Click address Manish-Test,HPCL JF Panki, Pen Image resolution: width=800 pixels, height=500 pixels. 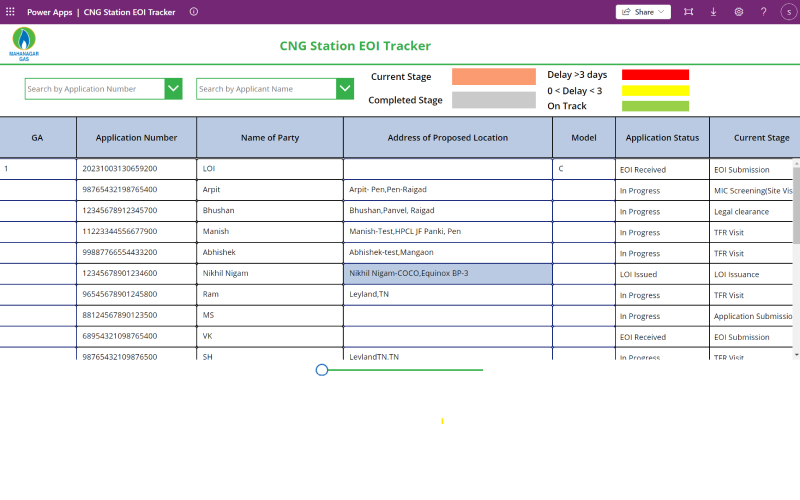pos(405,231)
